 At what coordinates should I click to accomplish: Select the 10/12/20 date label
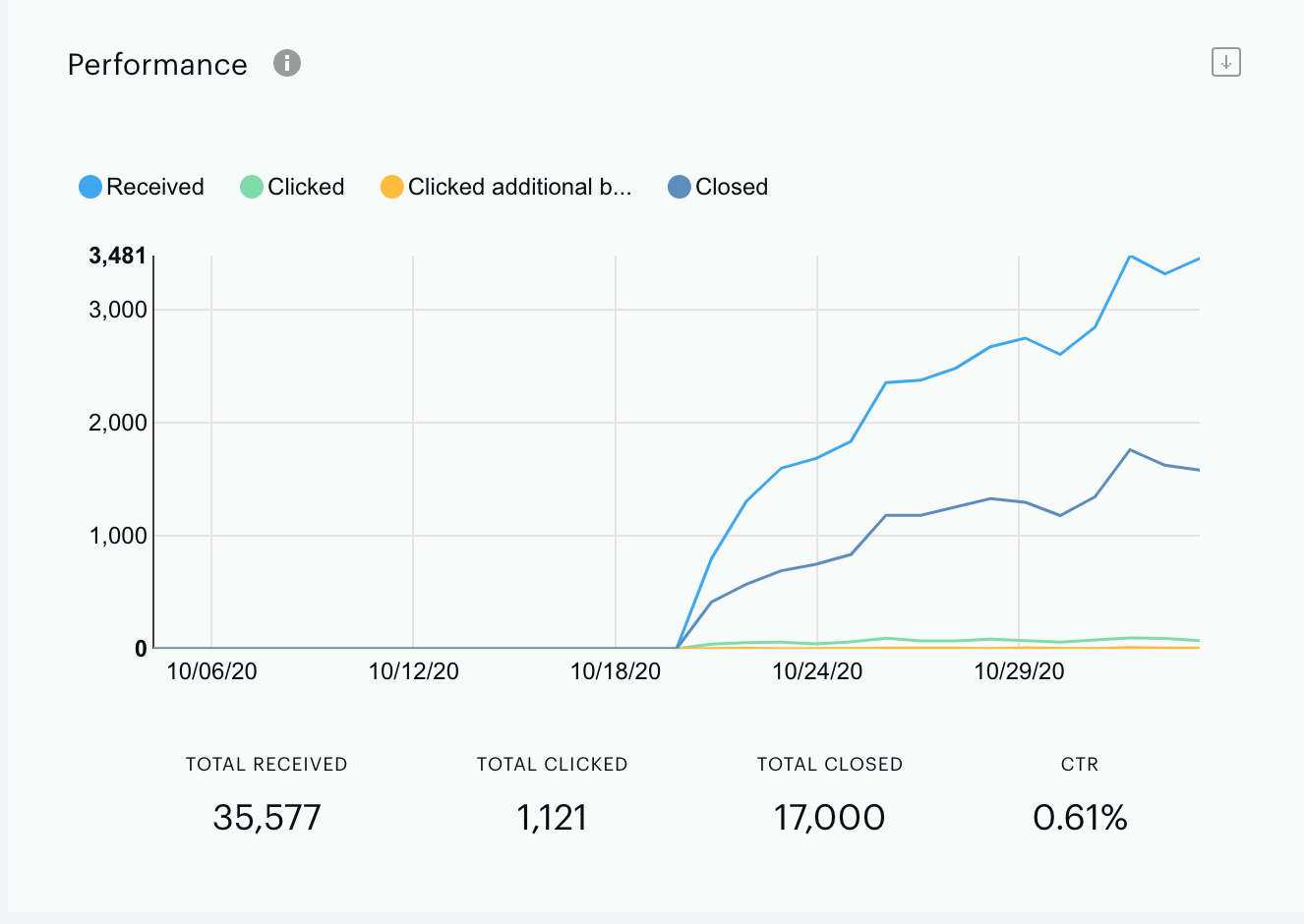(414, 671)
